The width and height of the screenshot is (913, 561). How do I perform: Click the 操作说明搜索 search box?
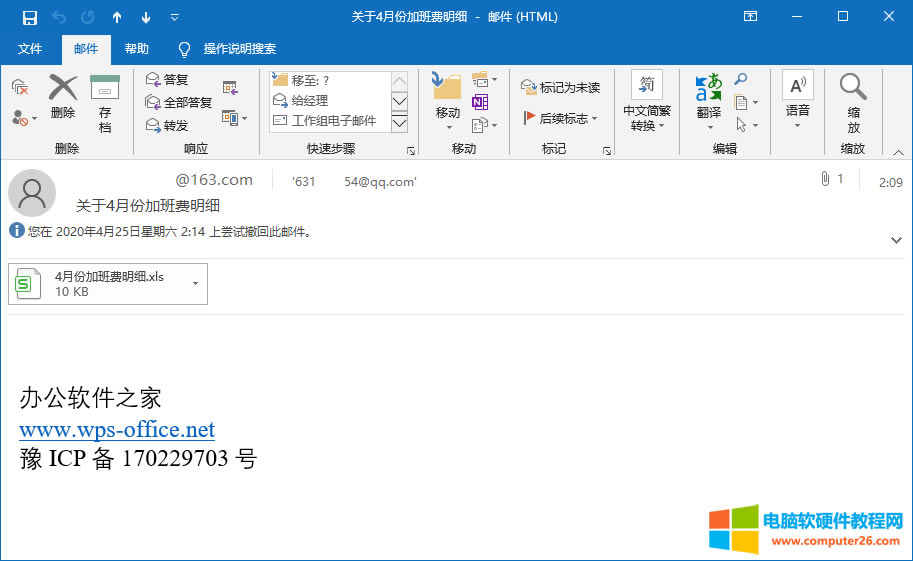click(x=240, y=49)
